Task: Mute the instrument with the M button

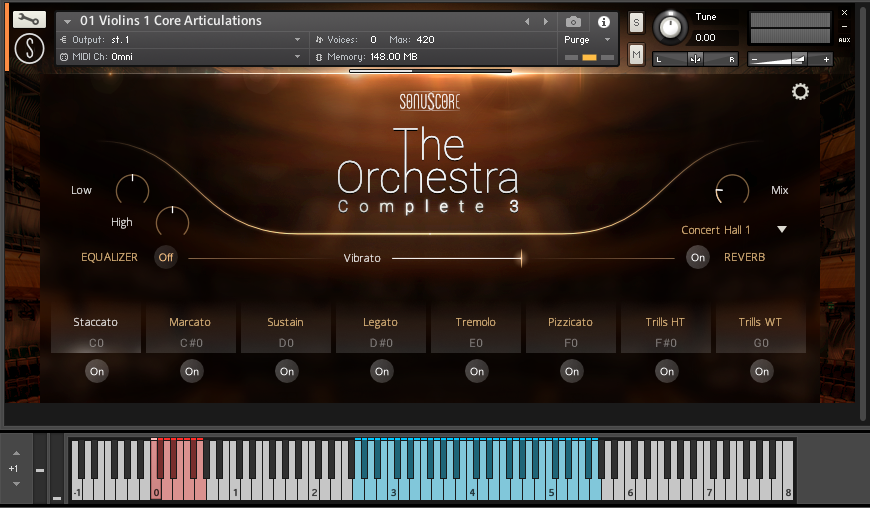Action: [636, 54]
